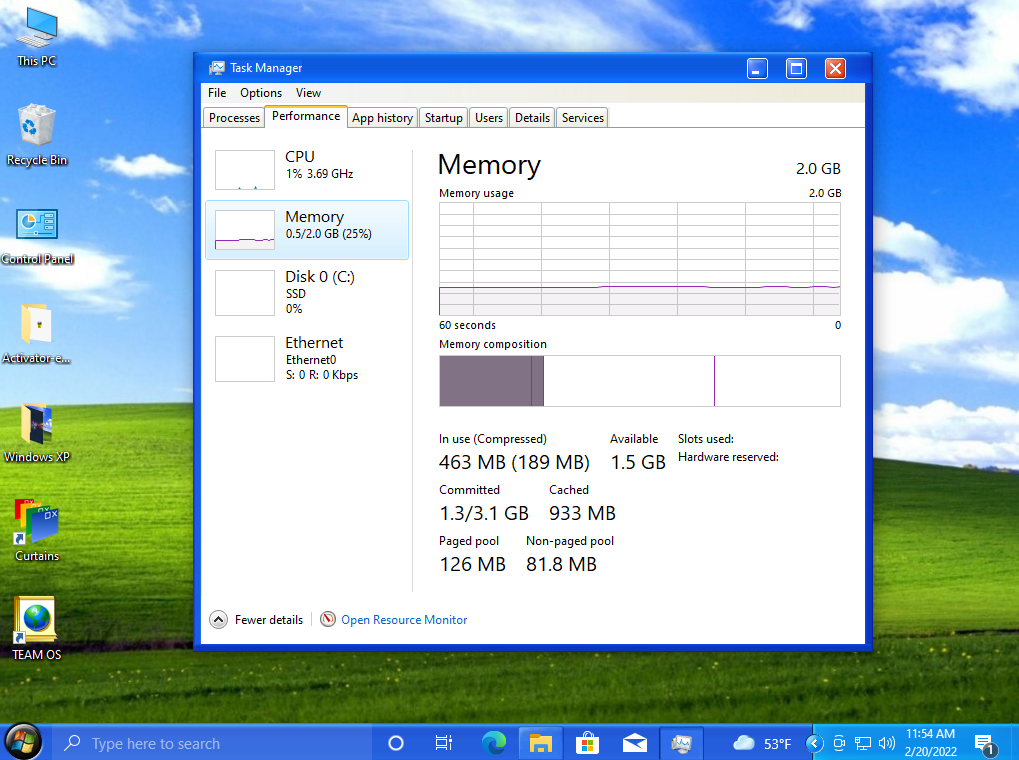Click the '1.5 GB' available value
Screen dimensions: 1019x760
(x=638, y=462)
